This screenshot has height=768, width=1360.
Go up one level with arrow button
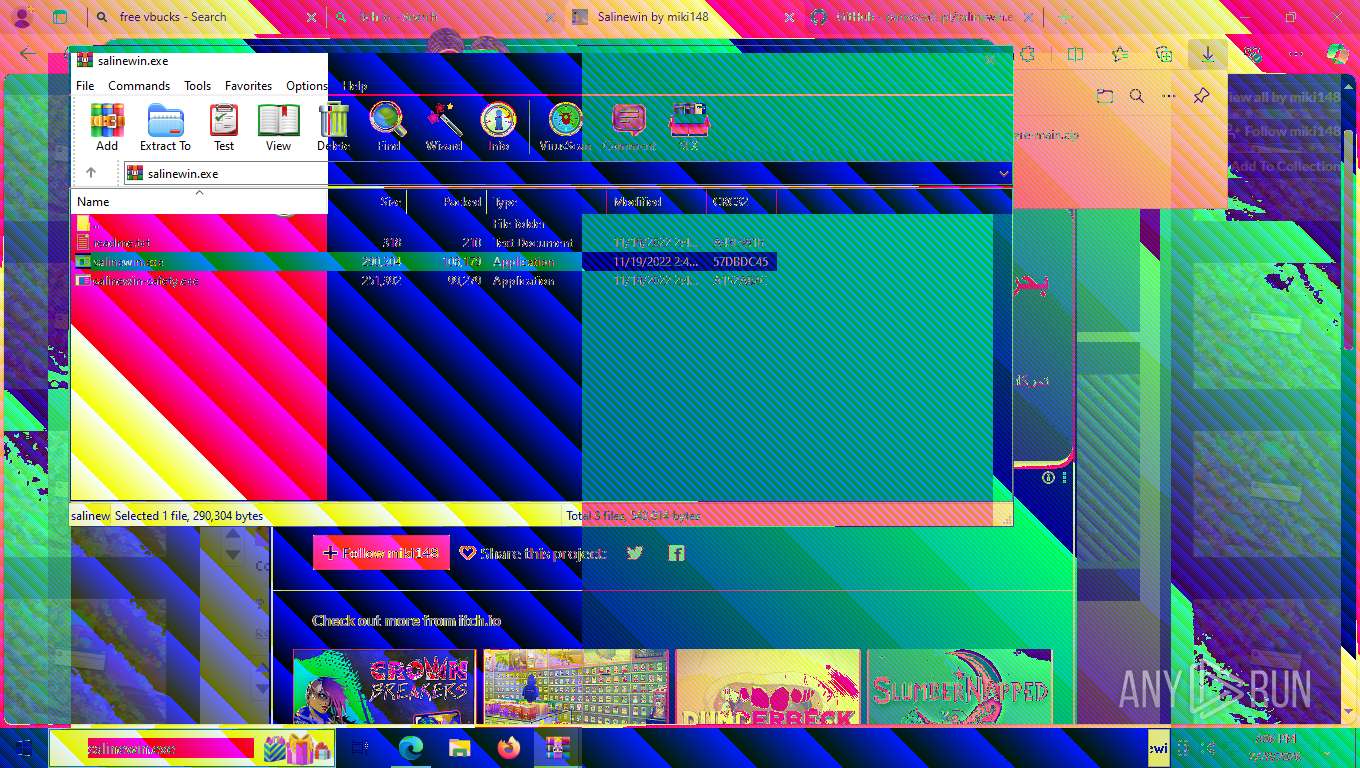point(90,173)
